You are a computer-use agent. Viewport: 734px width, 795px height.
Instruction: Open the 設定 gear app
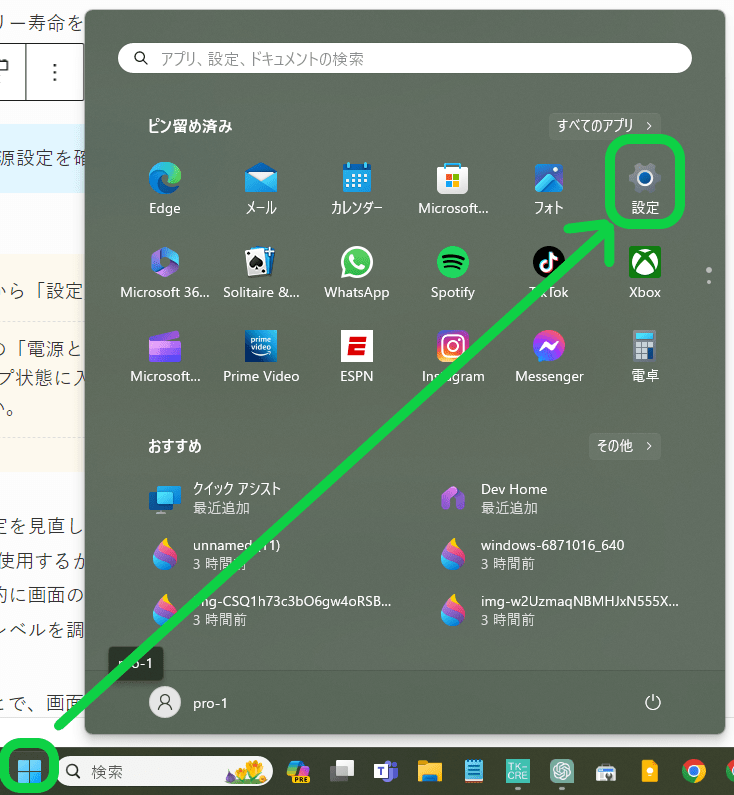pos(644,189)
